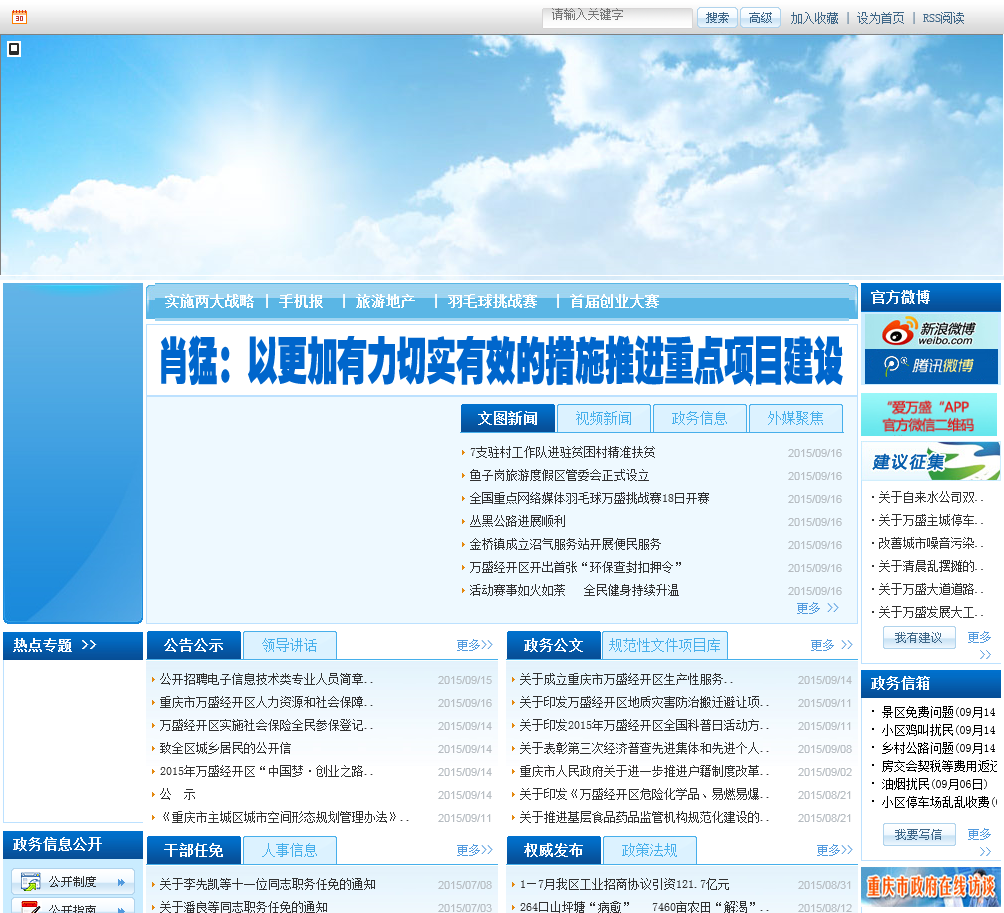Open the Tencent Weibo logo link
Viewport: 1004px width, 913px height.
(930, 366)
